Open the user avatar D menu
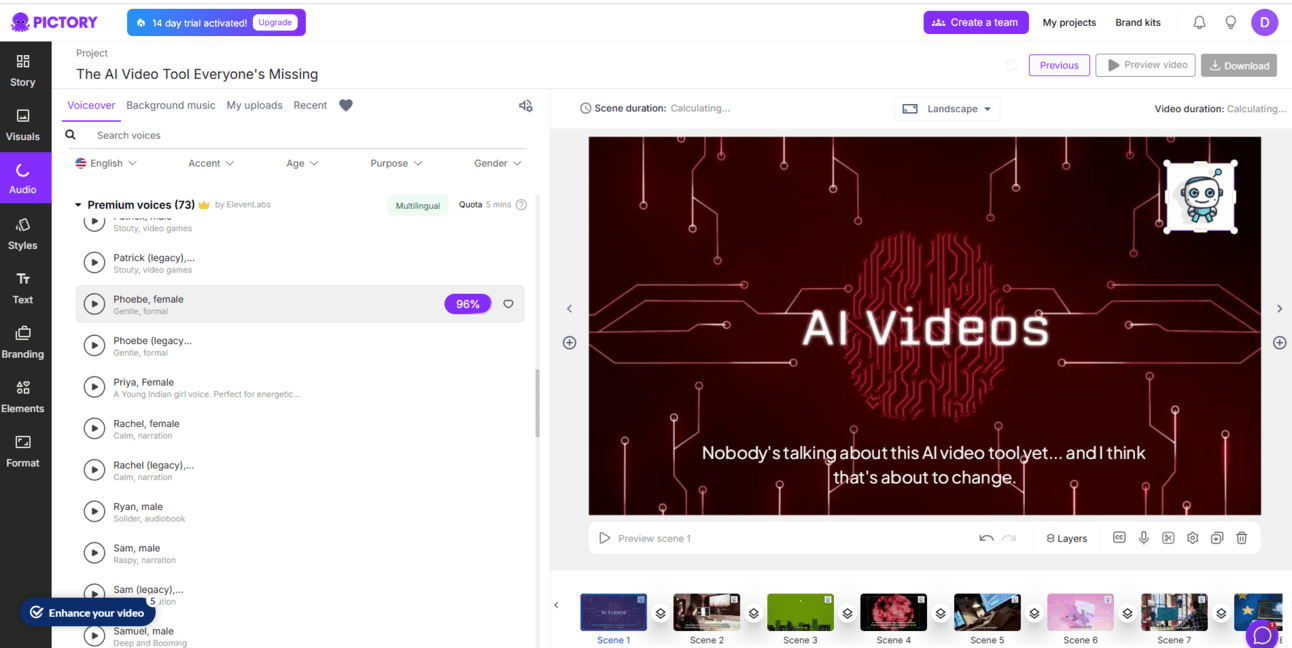 (1264, 22)
